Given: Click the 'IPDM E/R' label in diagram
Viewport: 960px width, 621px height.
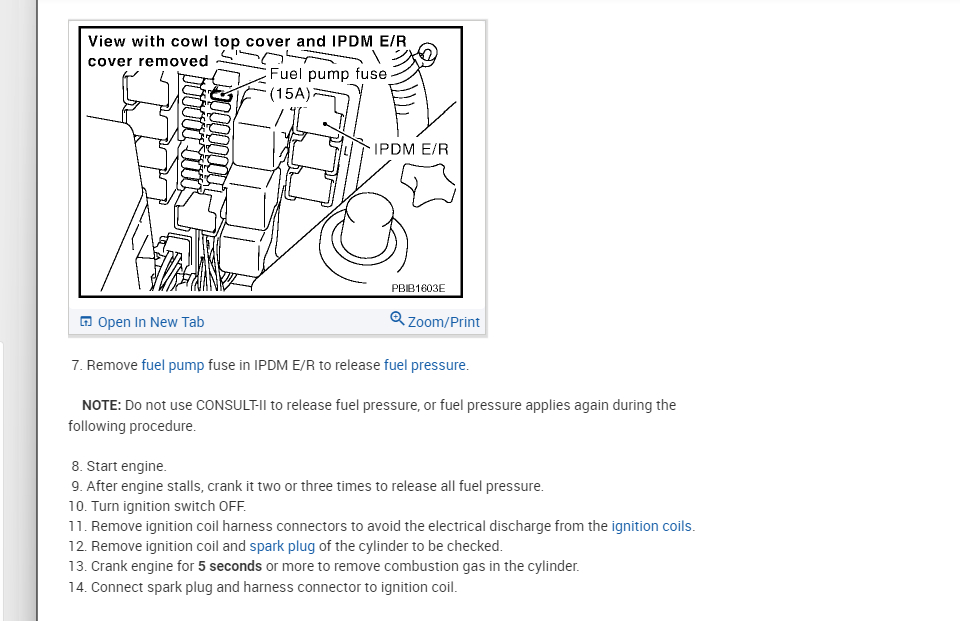Looking at the screenshot, I should [411, 149].
